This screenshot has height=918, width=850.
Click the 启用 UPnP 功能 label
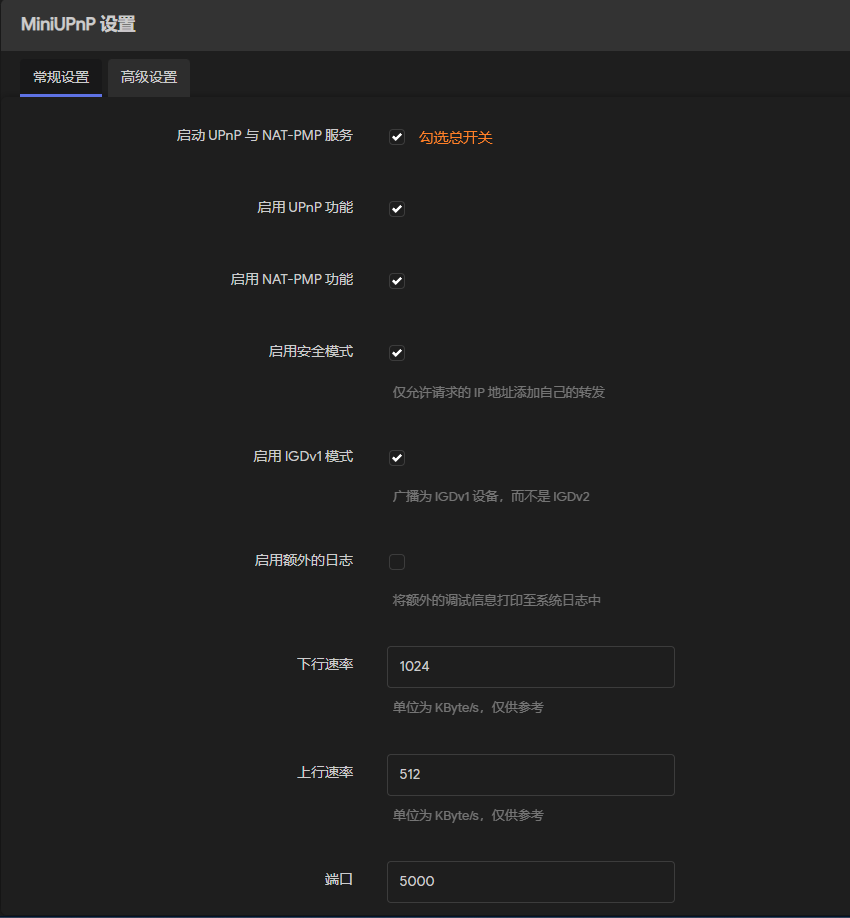[x=305, y=207]
